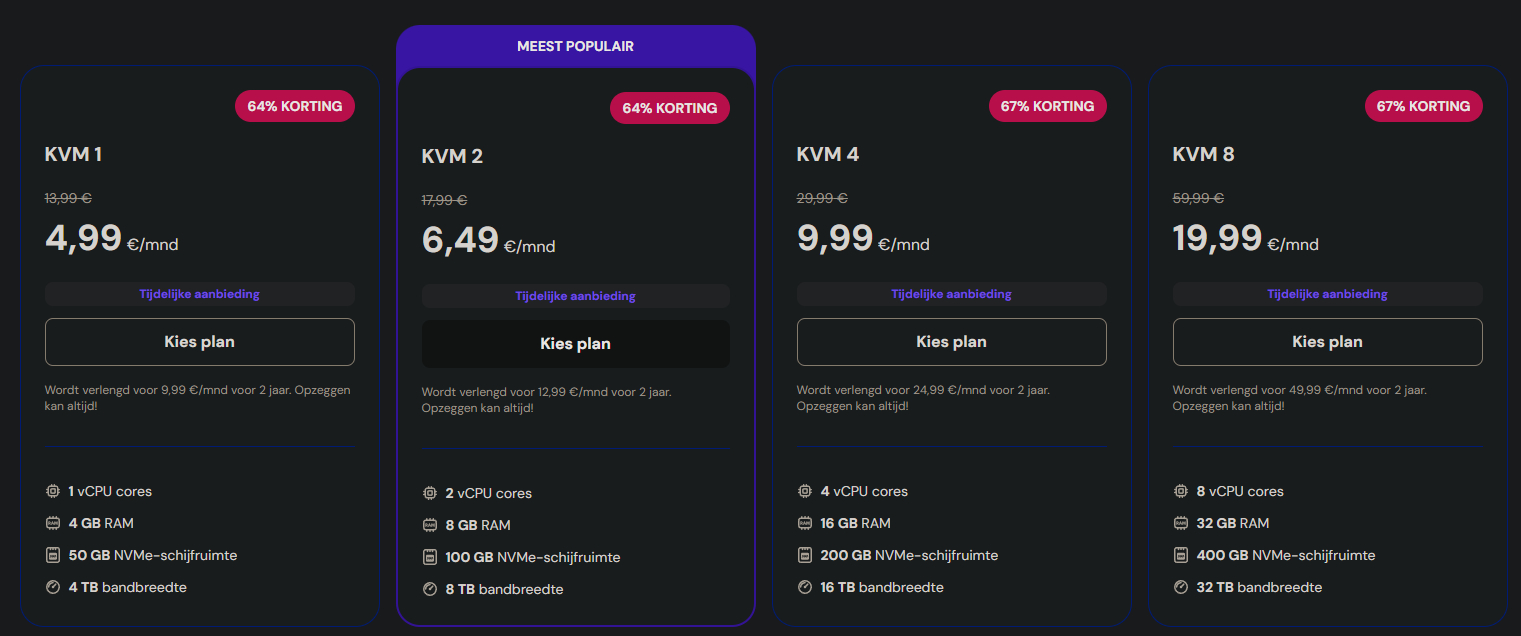This screenshot has width=1521, height=636.
Task: Click the vCPU cores icon under KVM 4
Action: 804,491
